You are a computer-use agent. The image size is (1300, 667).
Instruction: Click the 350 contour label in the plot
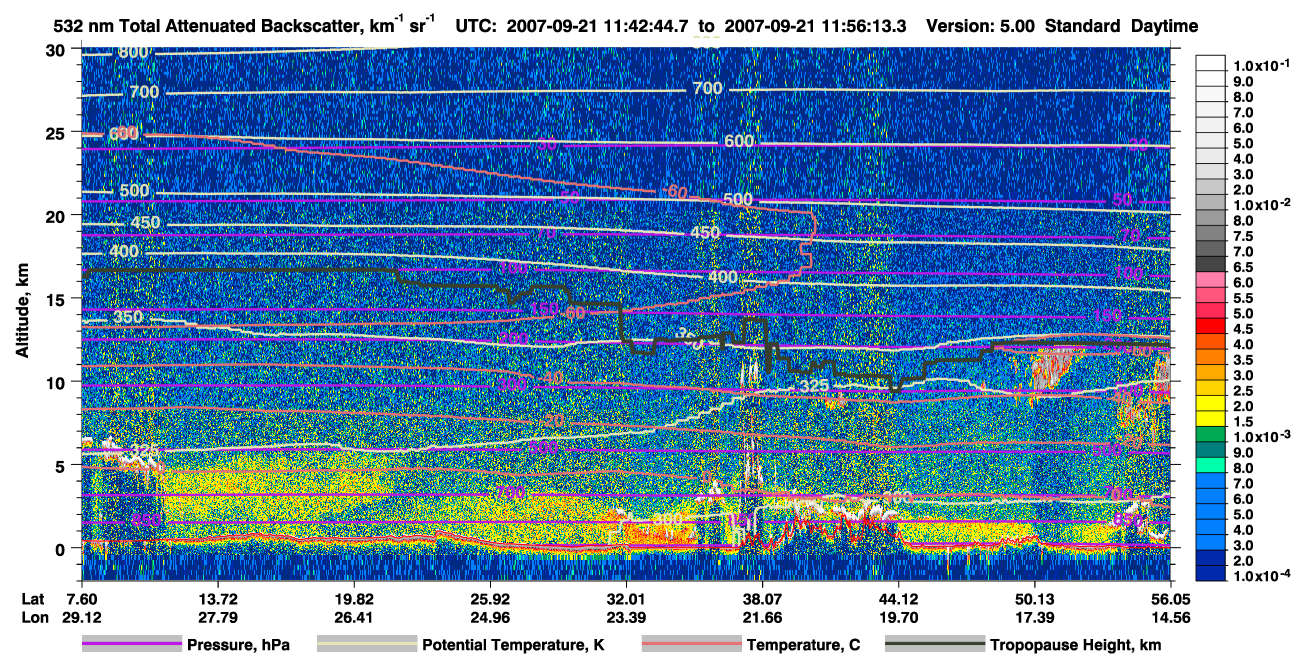point(128,318)
